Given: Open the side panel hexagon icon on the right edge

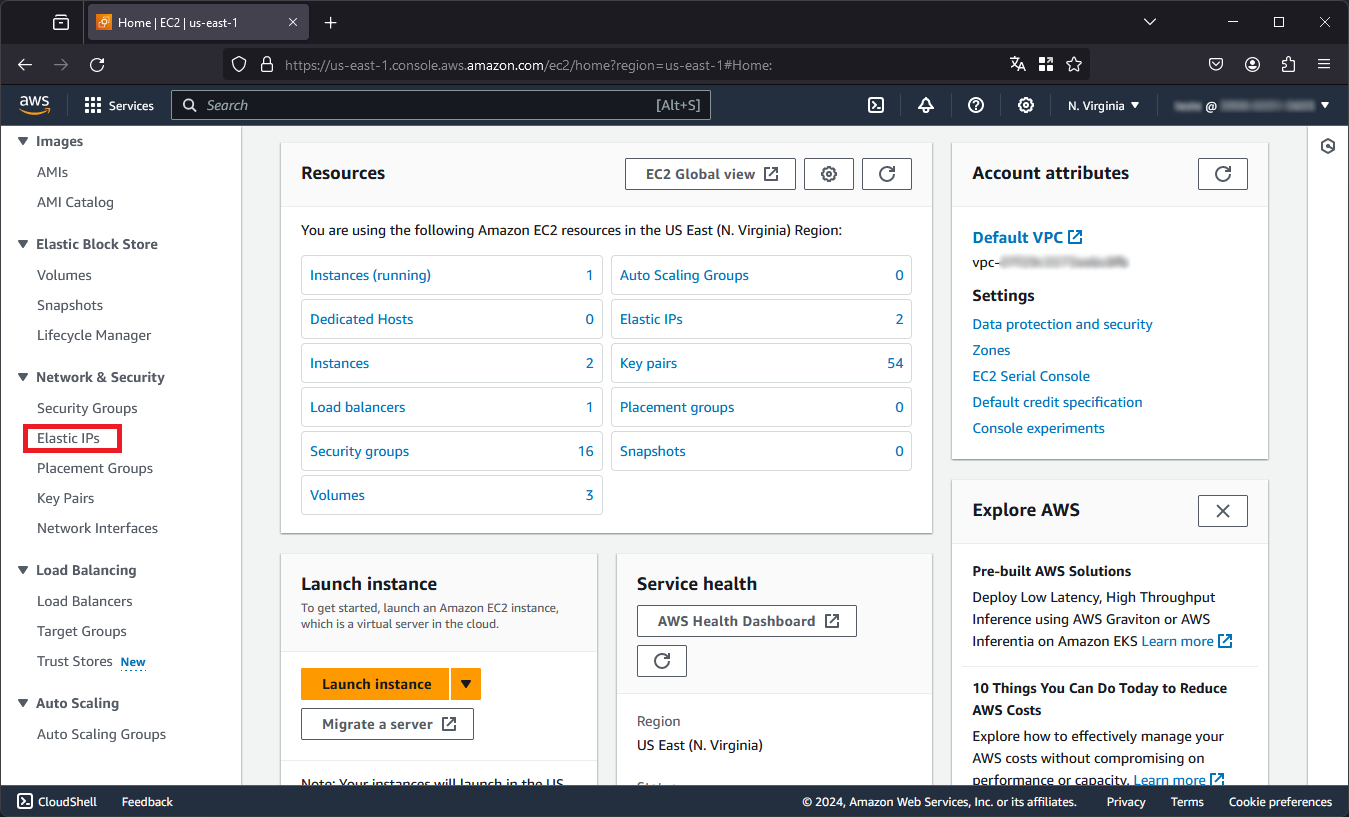Looking at the screenshot, I should pyautogui.click(x=1328, y=146).
